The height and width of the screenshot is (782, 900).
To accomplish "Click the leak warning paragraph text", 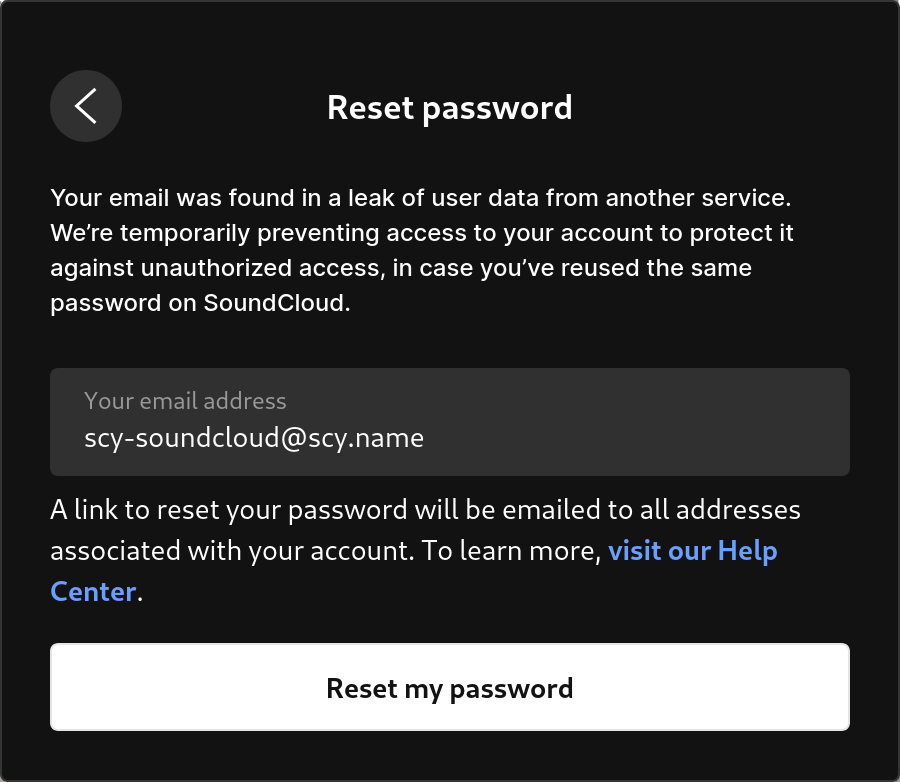I will [x=422, y=250].
